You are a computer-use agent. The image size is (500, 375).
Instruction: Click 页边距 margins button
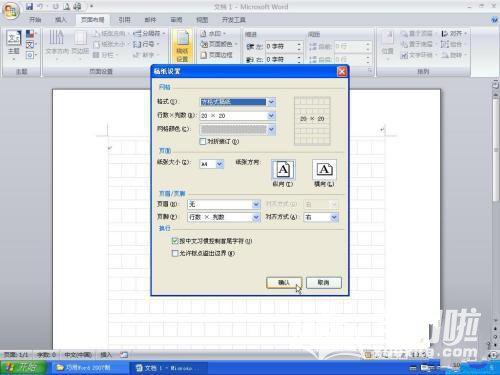pyautogui.click(x=80, y=45)
